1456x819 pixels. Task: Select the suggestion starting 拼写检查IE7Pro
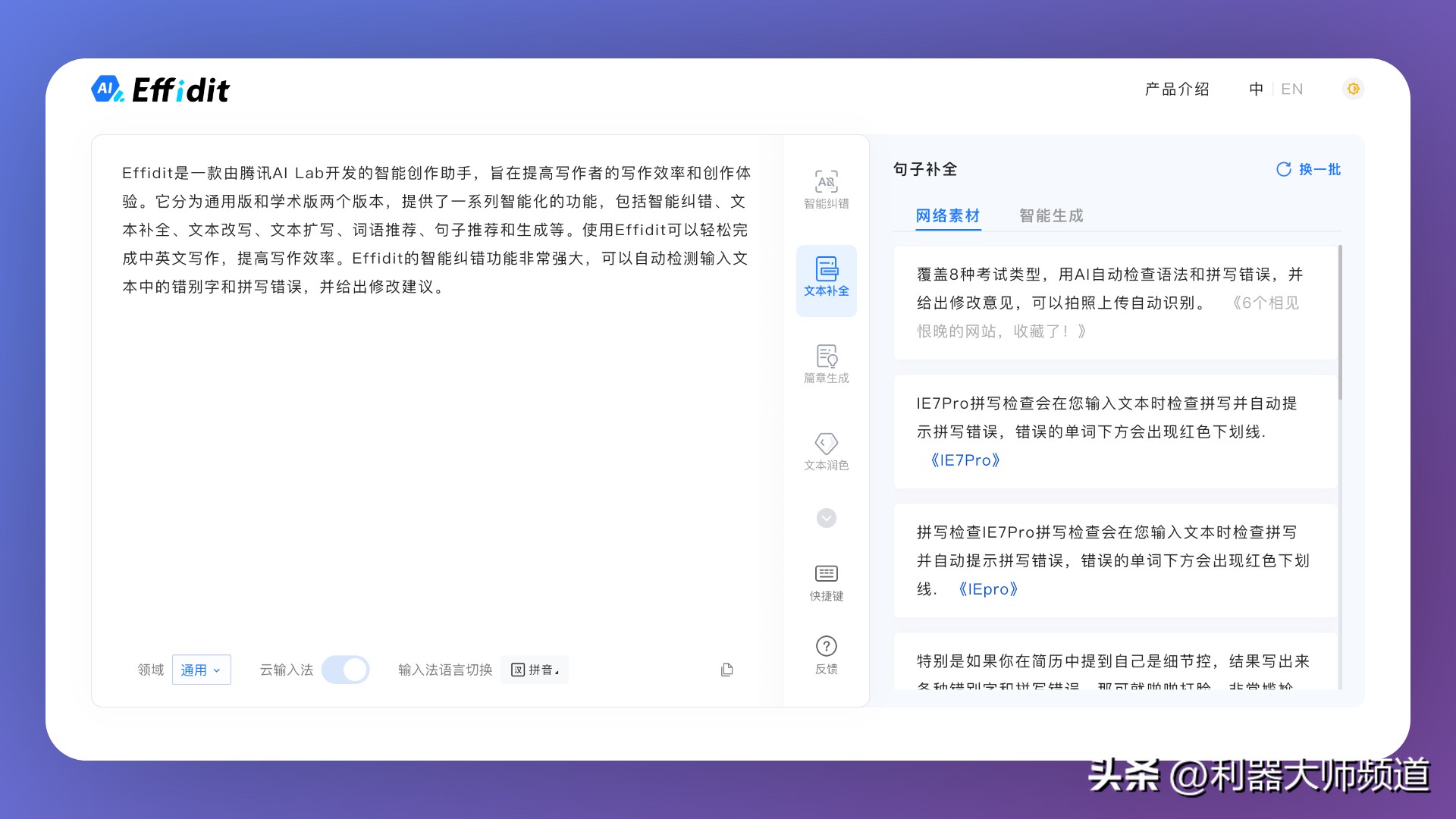[1116, 560]
